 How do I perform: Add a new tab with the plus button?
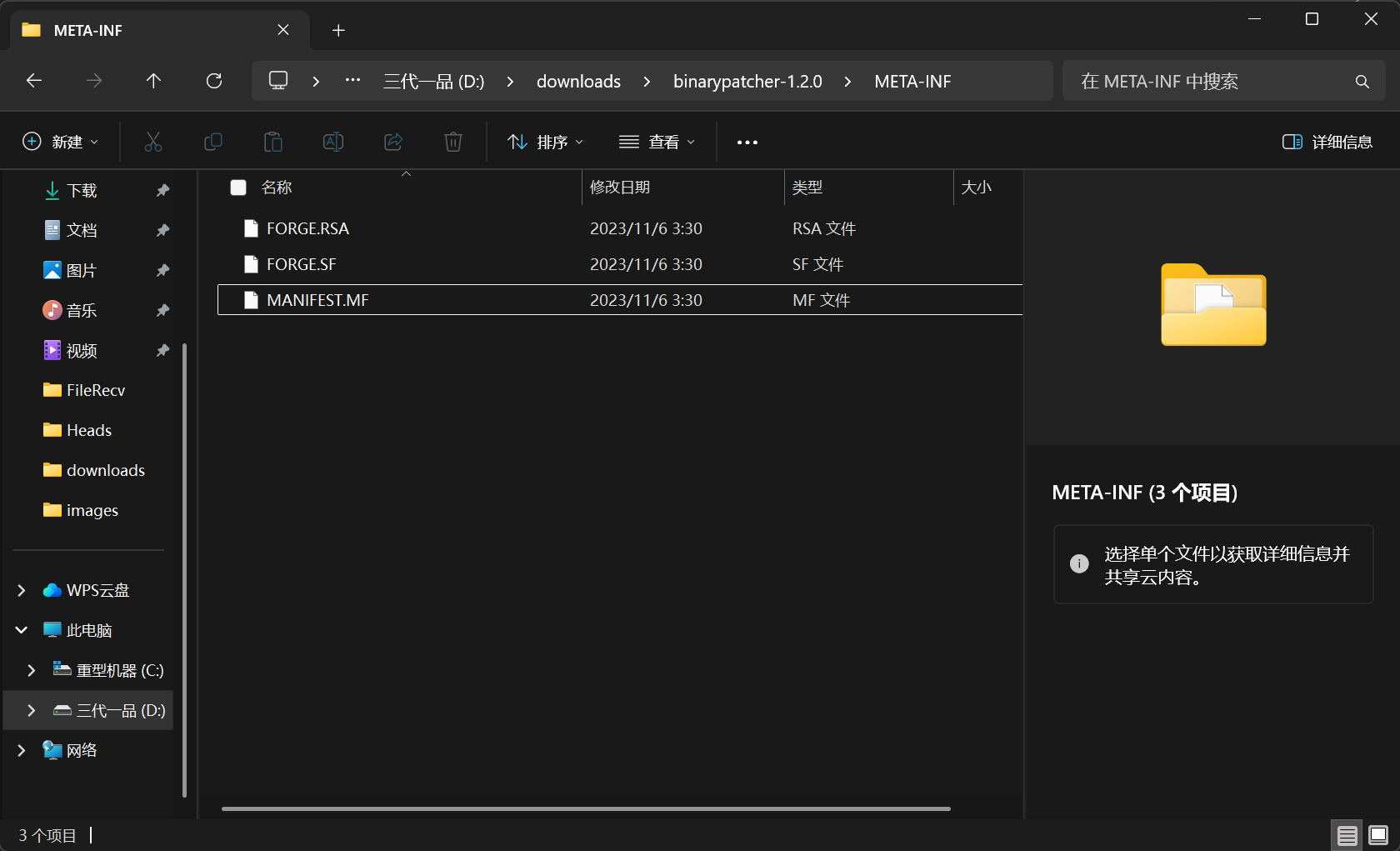click(x=338, y=31)
